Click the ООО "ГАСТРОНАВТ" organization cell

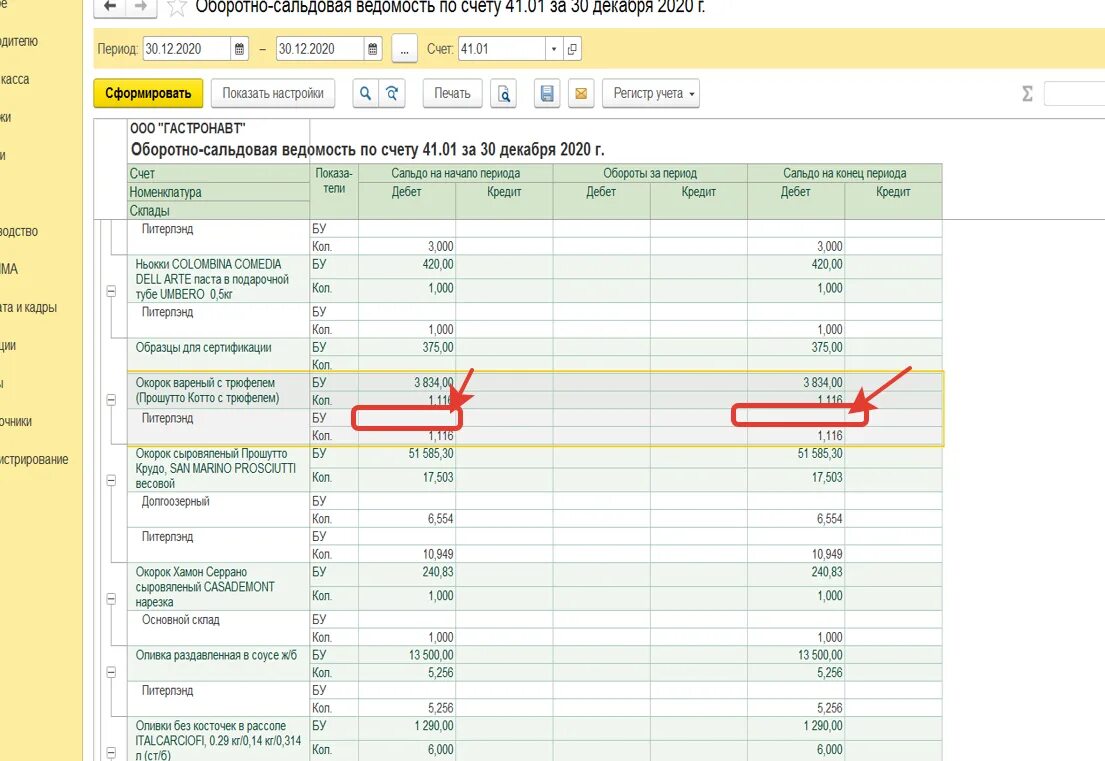218,128
